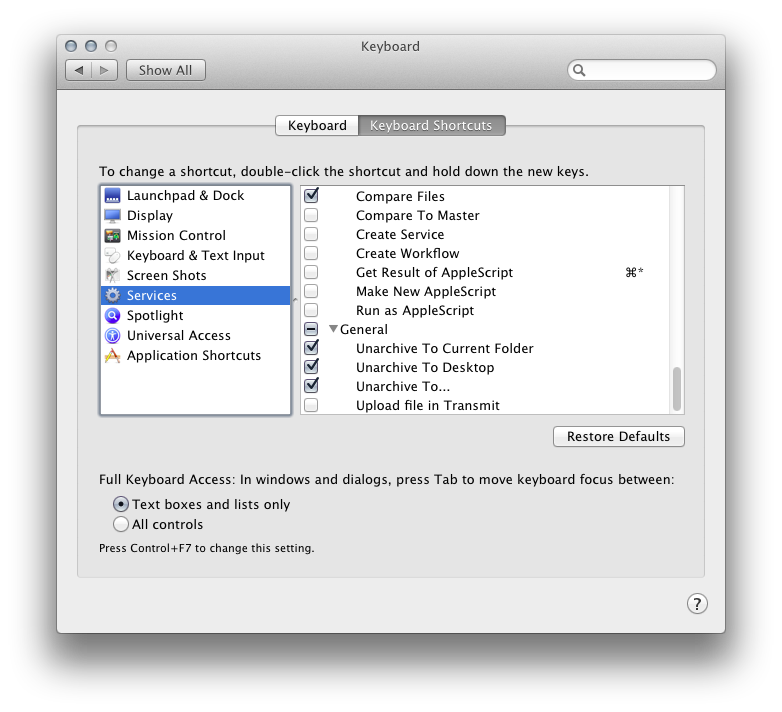Image resolution: width=782 pixels, height=712 pixels.
Task: Select the All controls radio button
Action: 121,524
